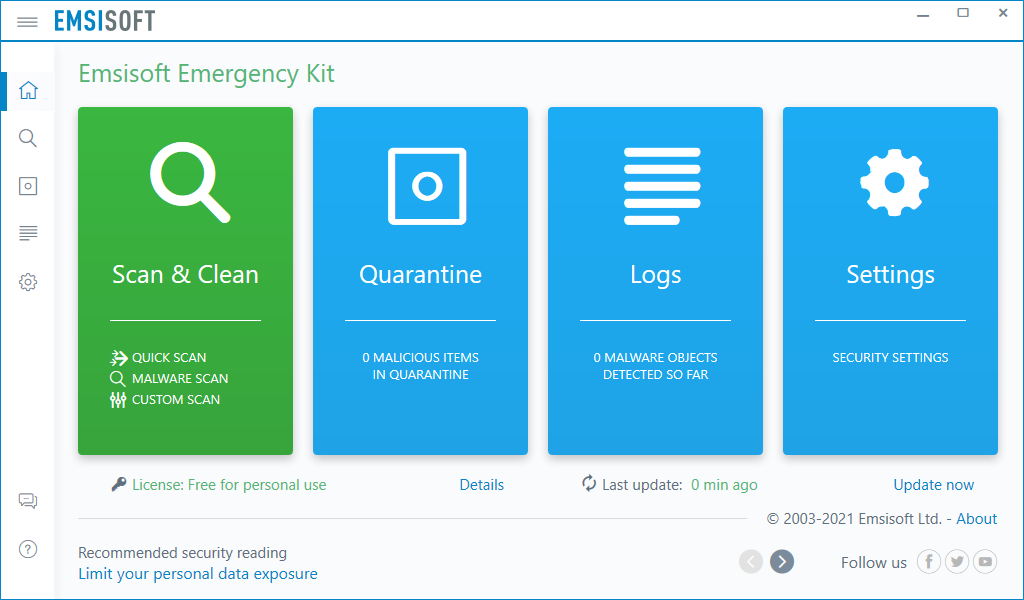Open Quarantine from sidebar icon
Screen dimensions: 1024x600
(x=28, y=186)
